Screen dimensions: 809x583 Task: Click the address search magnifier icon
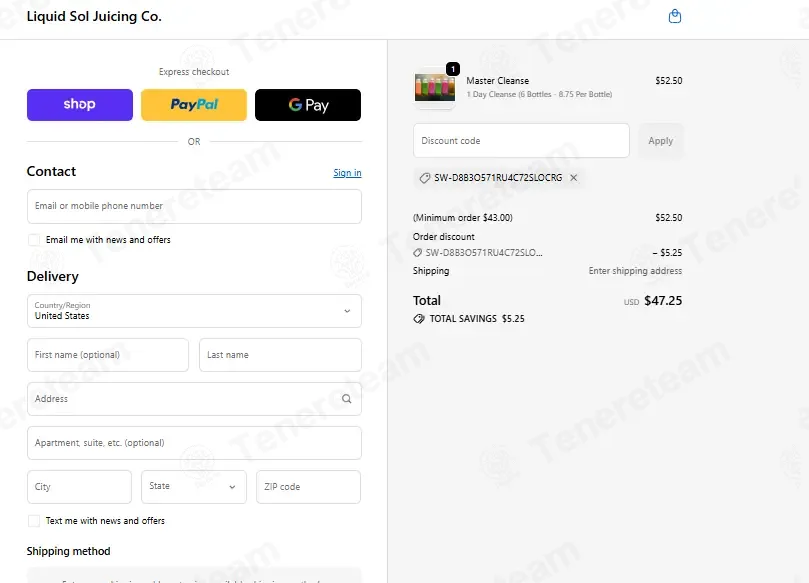(x=347, y=399)
